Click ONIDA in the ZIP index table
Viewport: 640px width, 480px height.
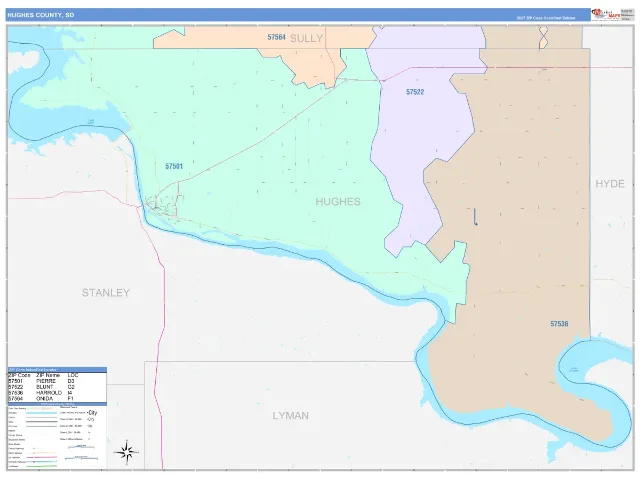[44, 399]
